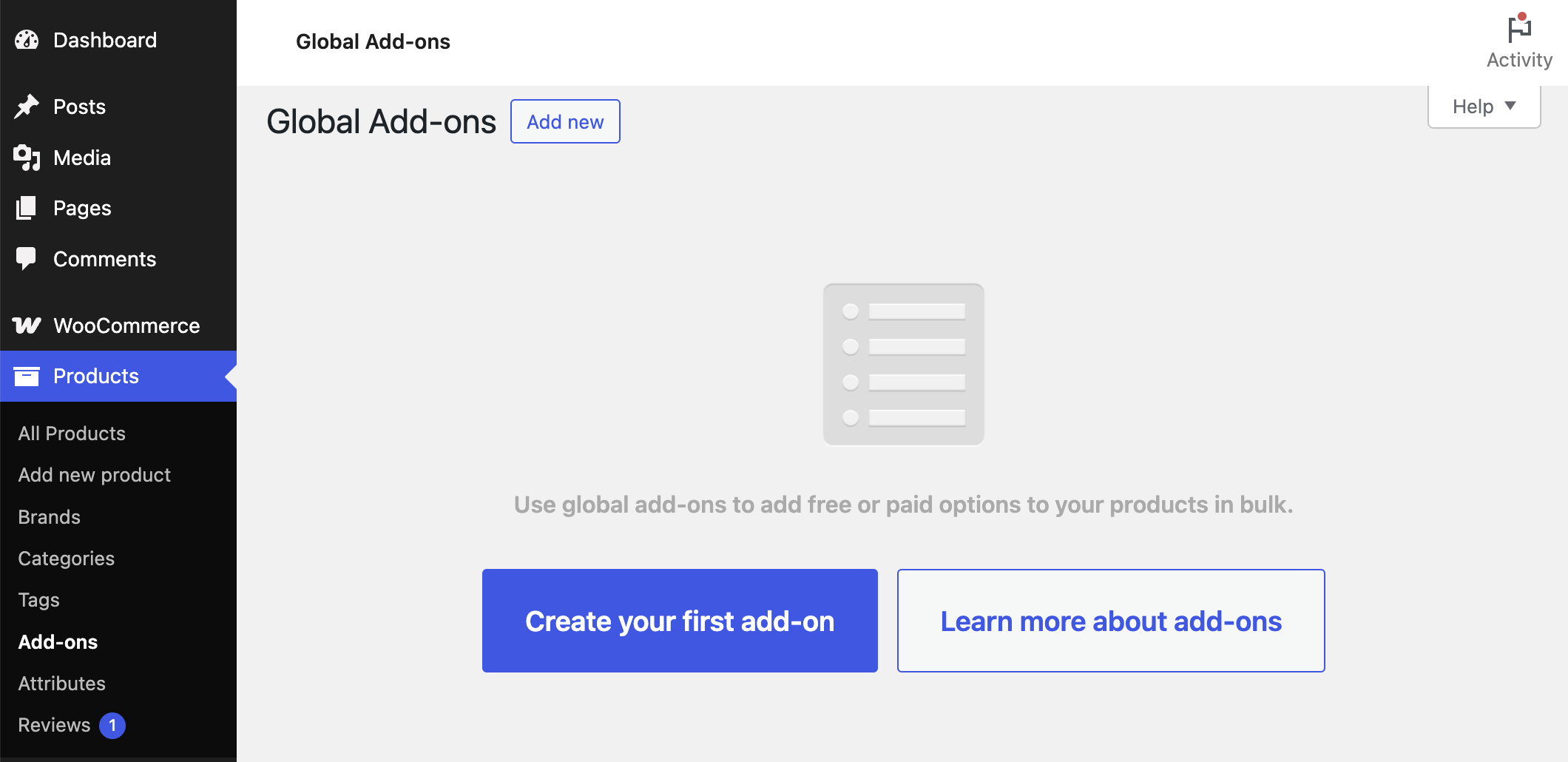Click the Reviews notification badge
The image size is (1568, 762).
[112, 725]
